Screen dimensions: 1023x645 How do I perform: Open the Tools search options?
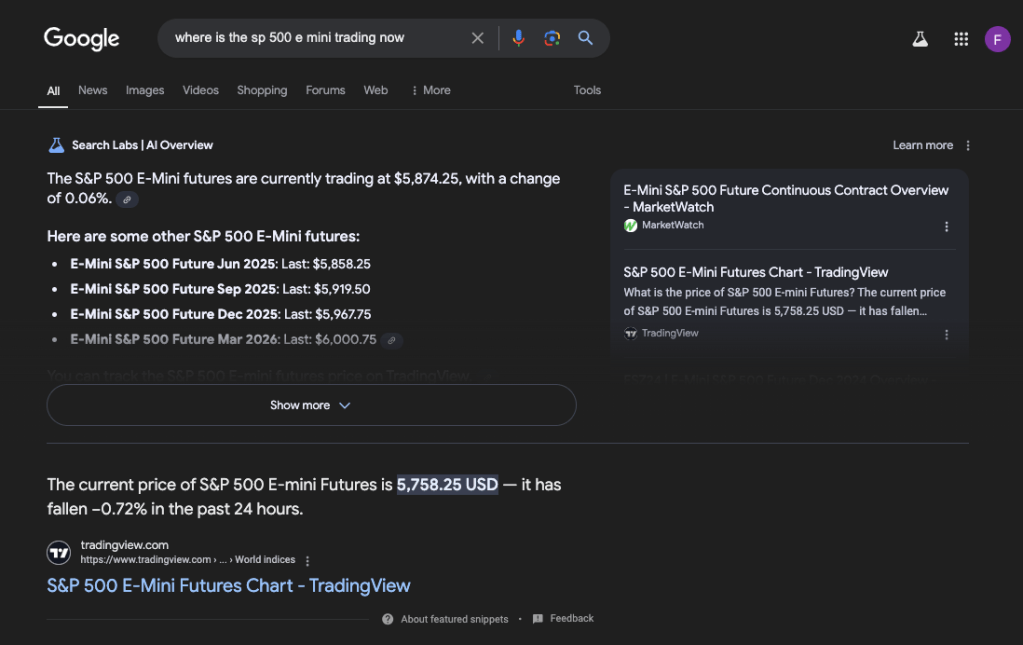click(587, 90)
